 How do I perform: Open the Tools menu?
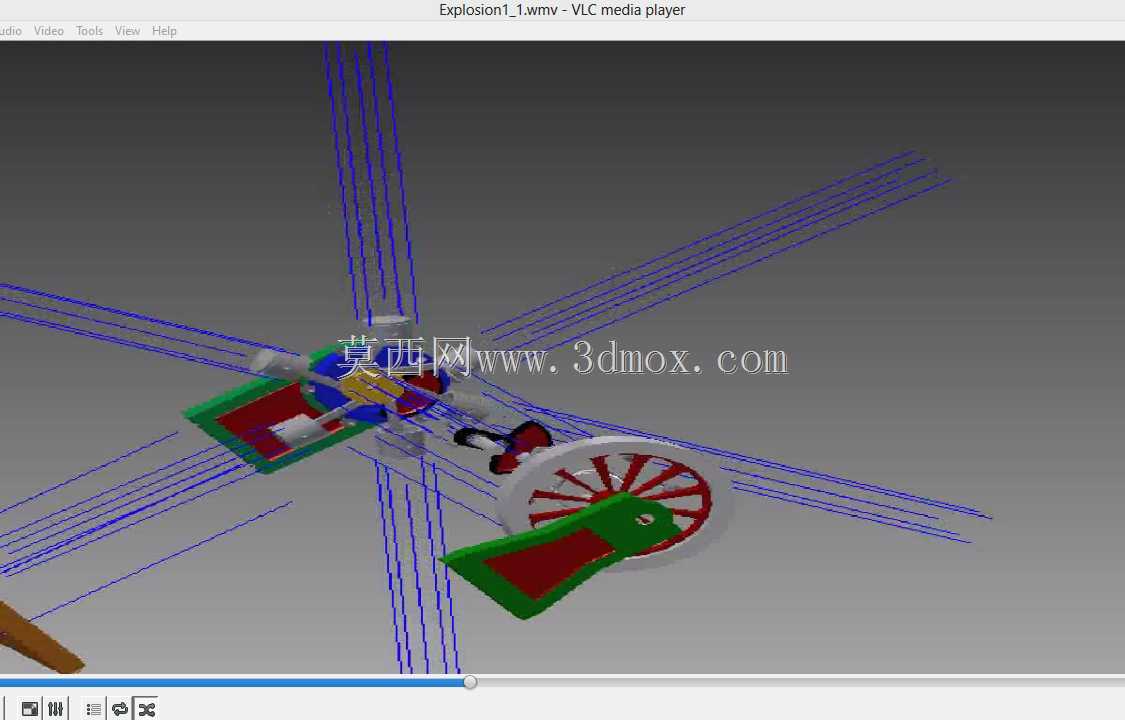(90, 31)
